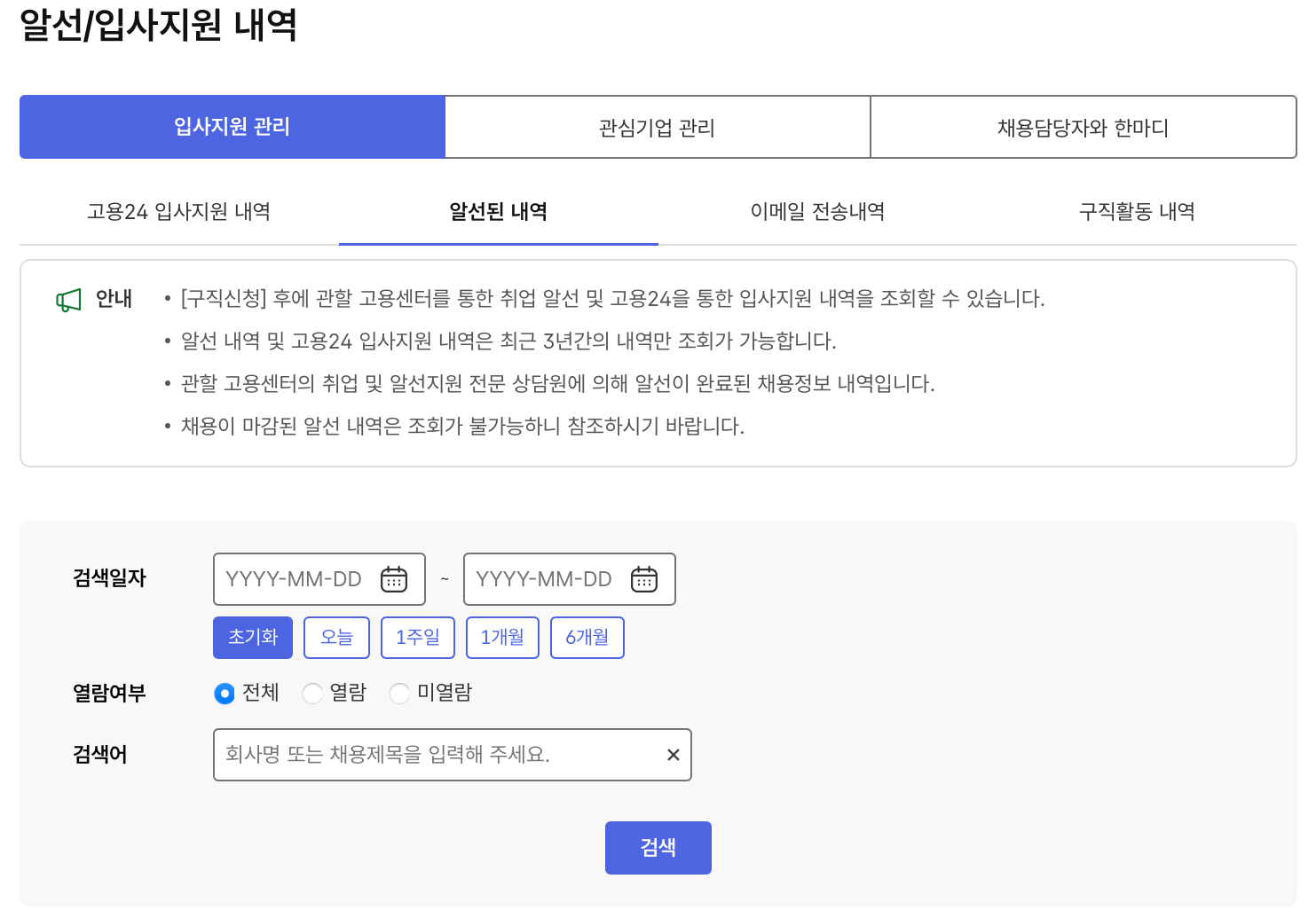Select the 알선된 내역 tab

[x=499, y=212]
